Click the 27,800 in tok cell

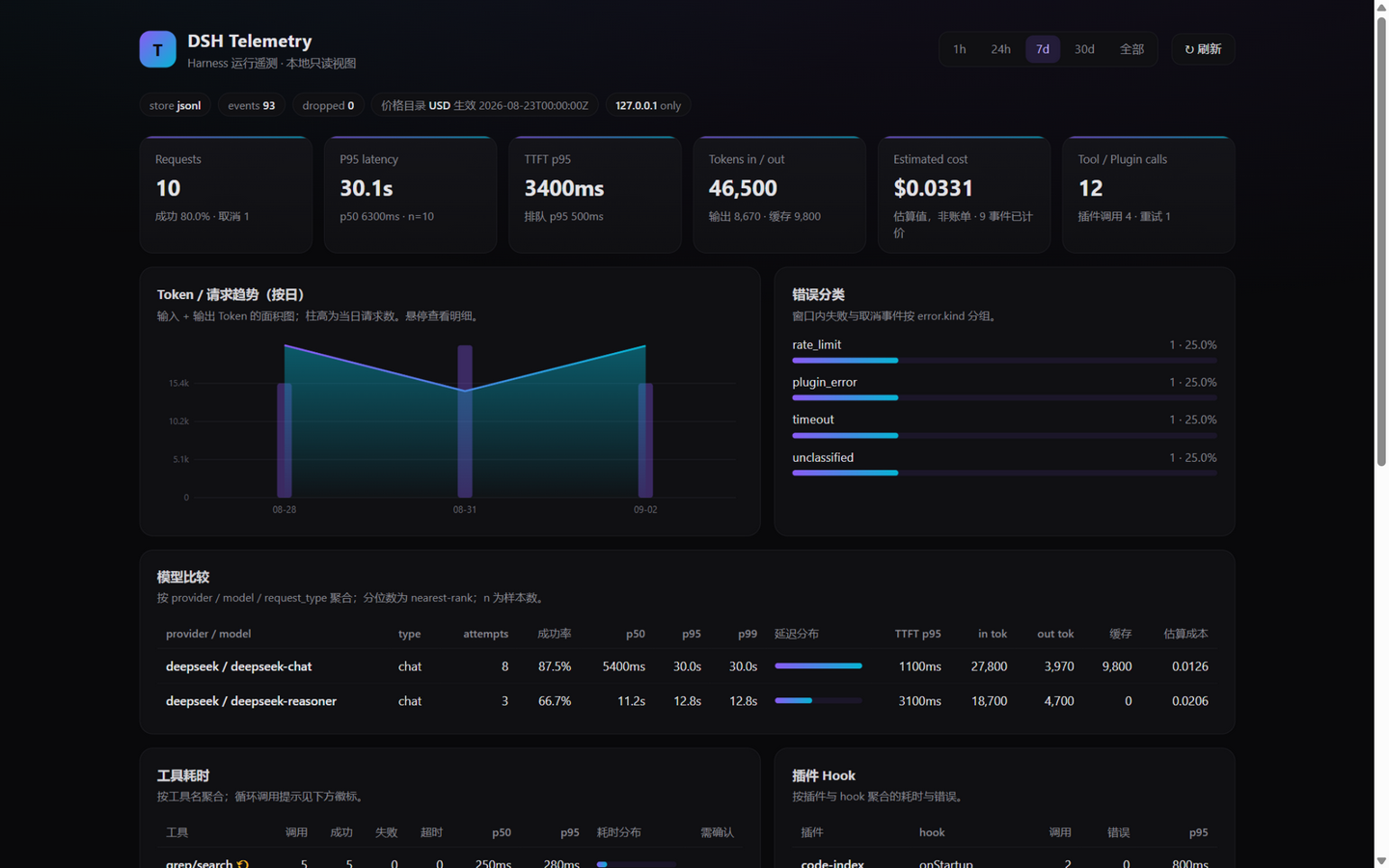coord(990,666)
